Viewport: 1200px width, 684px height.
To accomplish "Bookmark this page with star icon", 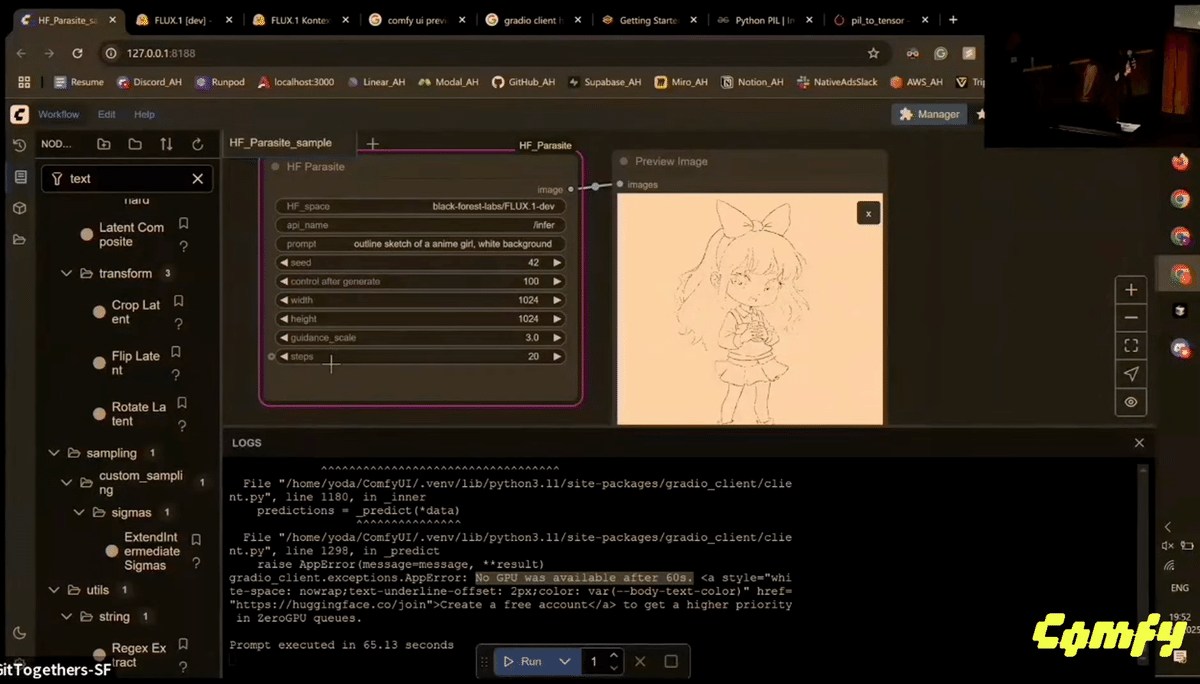I will coord(873,53).
